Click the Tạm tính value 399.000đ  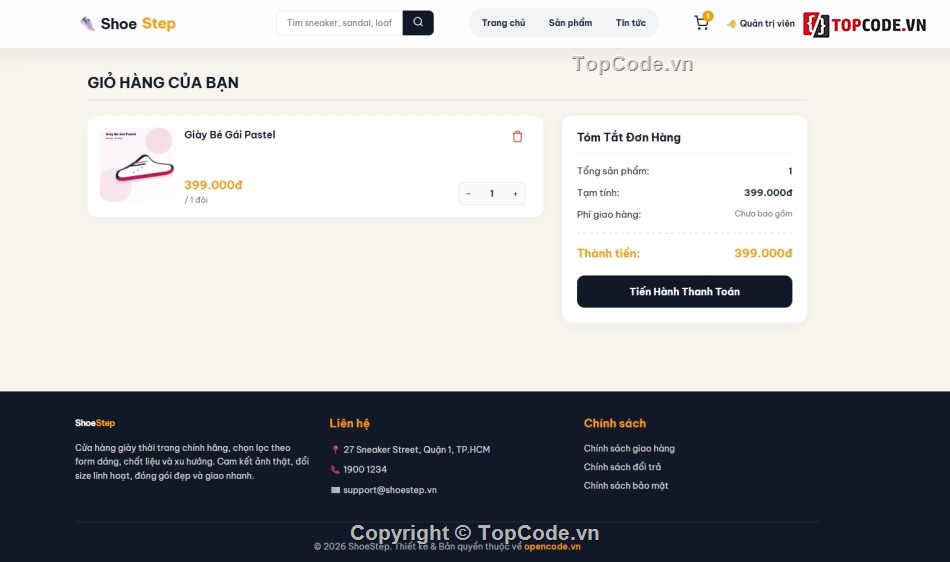(x=768, y=193)
